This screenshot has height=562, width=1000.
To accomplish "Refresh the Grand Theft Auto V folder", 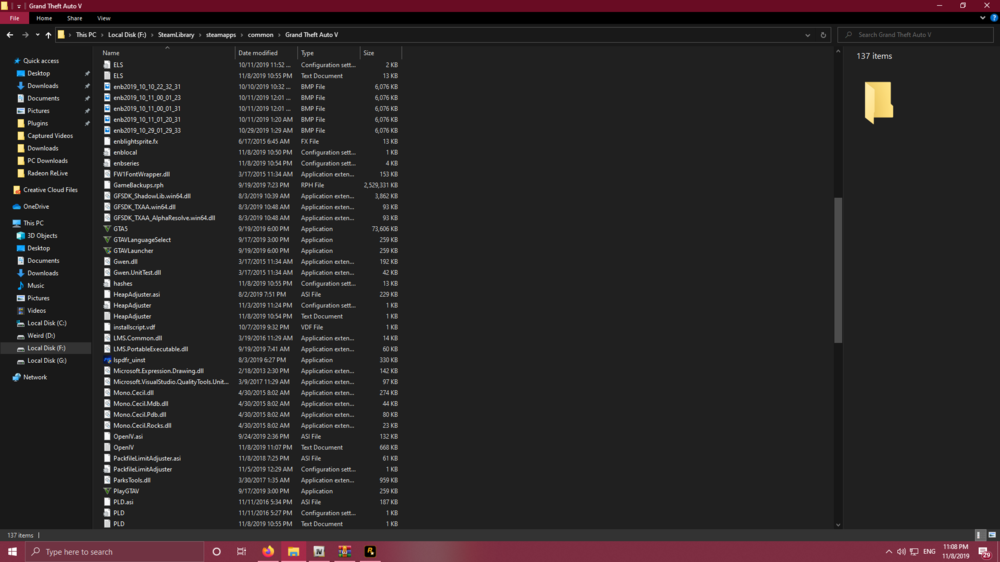I will (823, 35).
